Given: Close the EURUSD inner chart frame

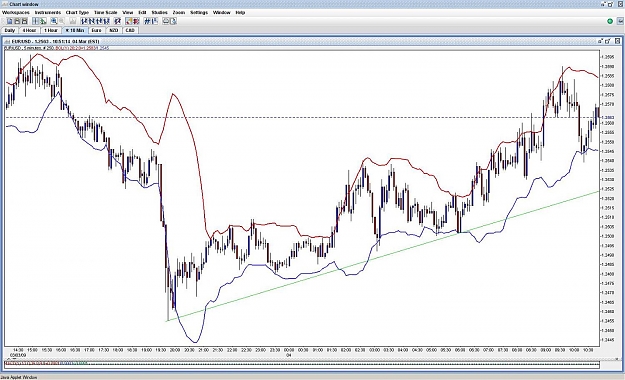Looking at the screenshot, I should [617, 41].
